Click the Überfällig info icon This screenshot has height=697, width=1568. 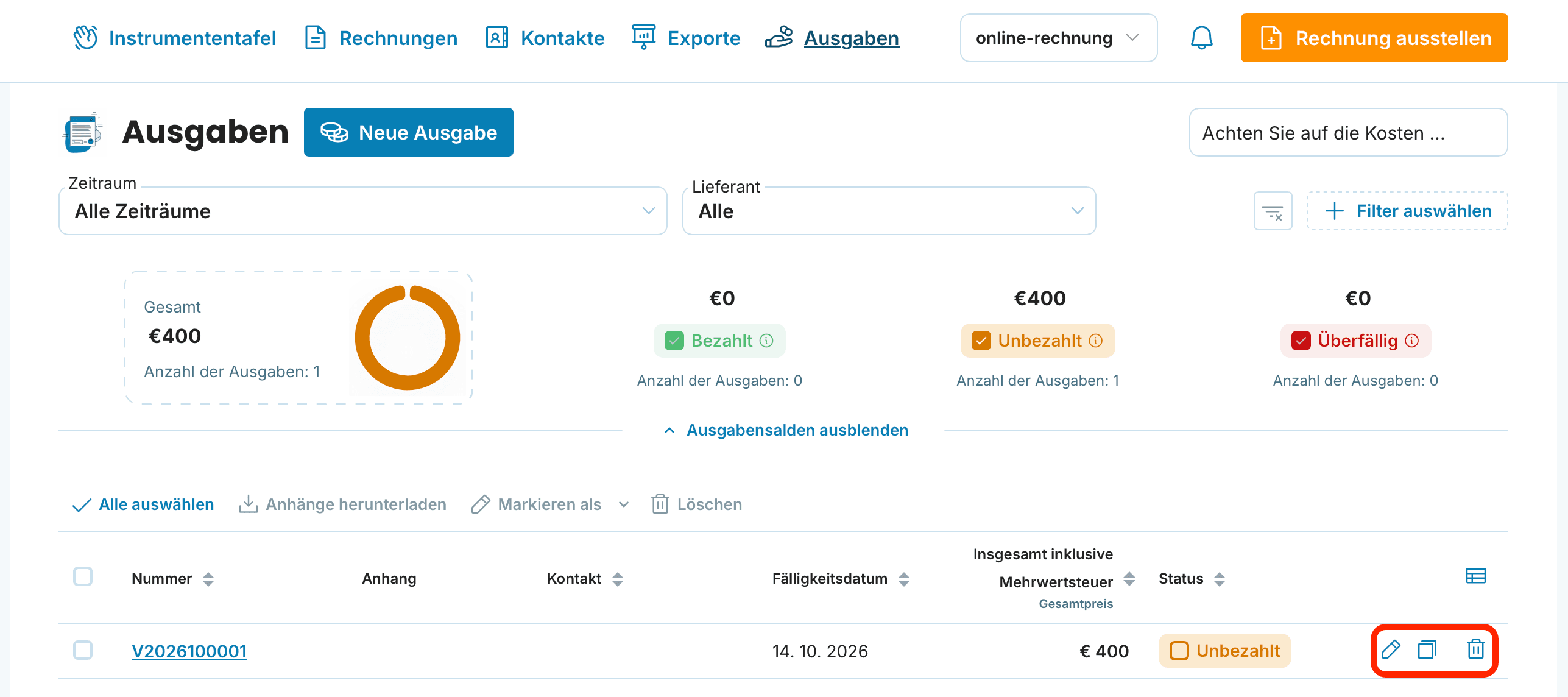pos(1412,341)
